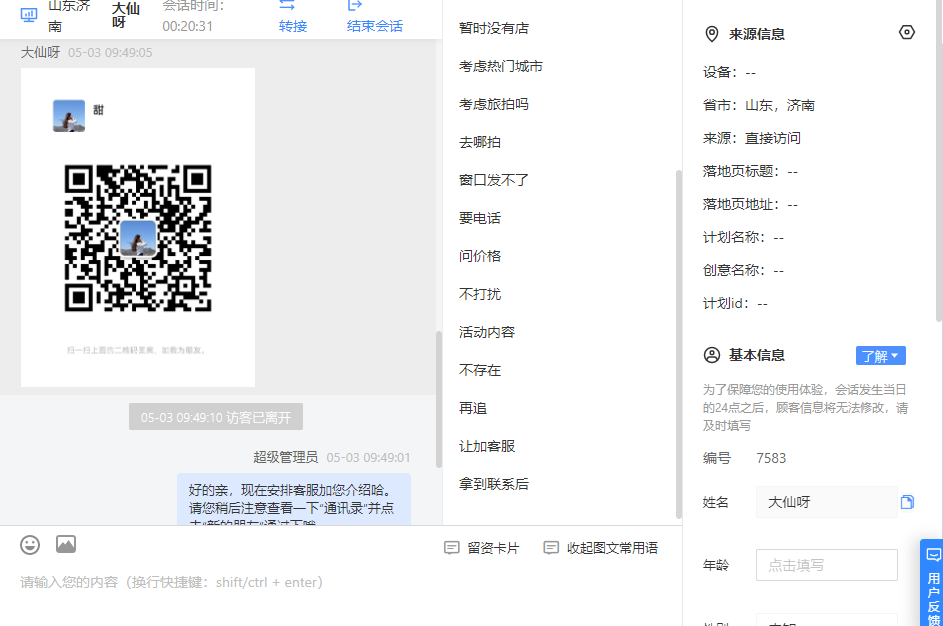Click the 落地页标题 line
This screenshot has width=943, height=626.
(x=751, y=171)
